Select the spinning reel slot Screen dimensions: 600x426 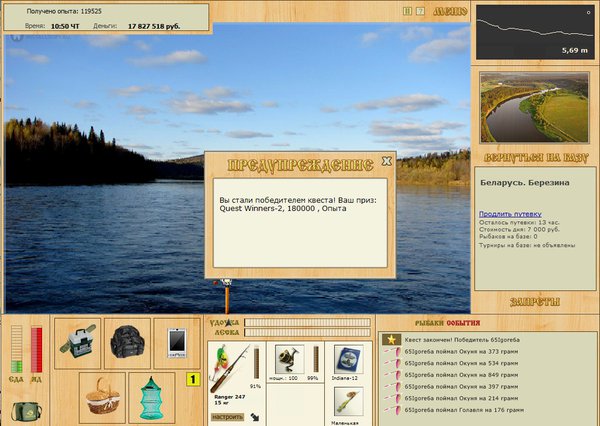(289, 359)
